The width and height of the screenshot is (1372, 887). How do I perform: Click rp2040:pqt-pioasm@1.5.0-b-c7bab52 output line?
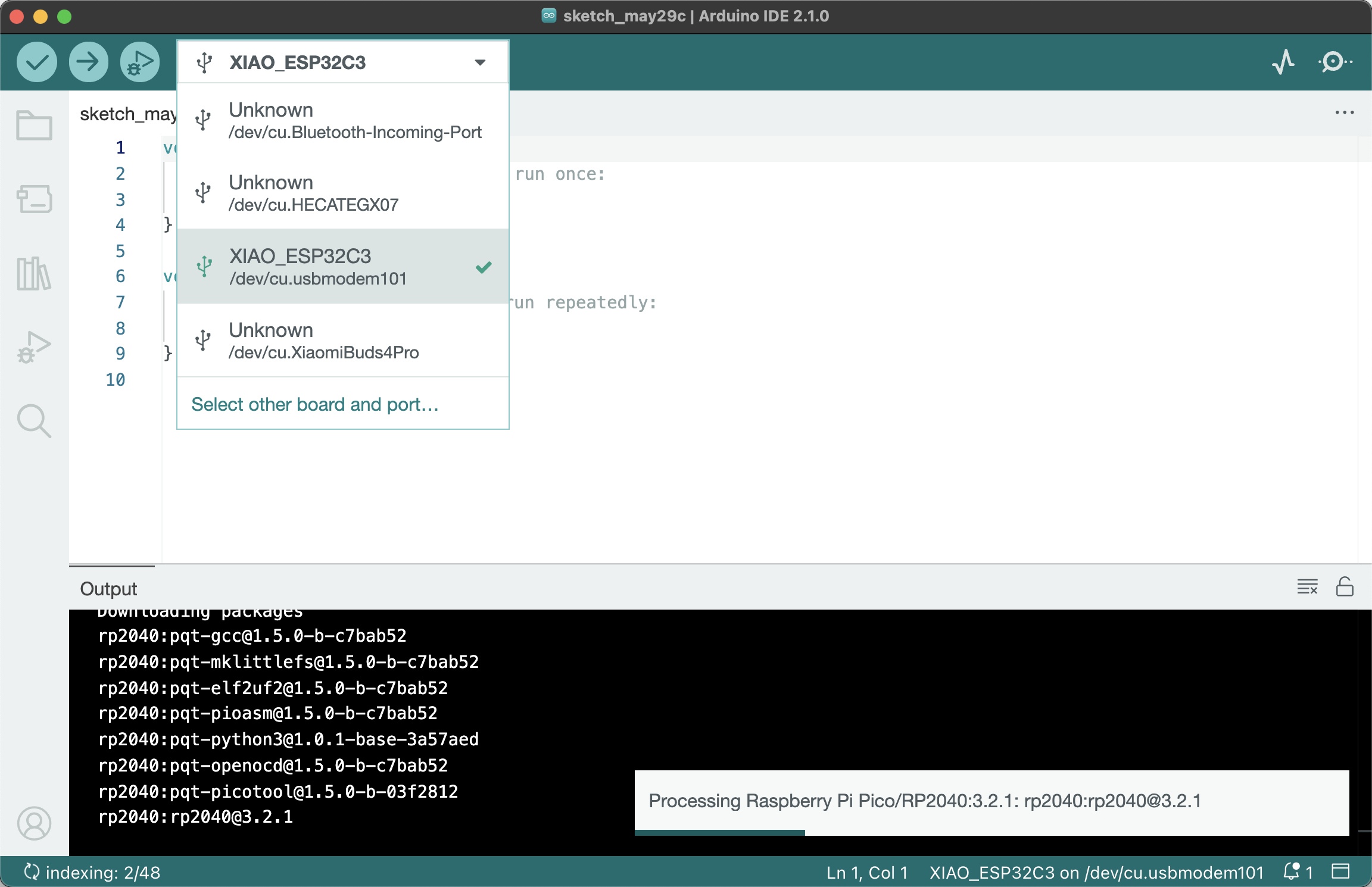coord(268,713)
